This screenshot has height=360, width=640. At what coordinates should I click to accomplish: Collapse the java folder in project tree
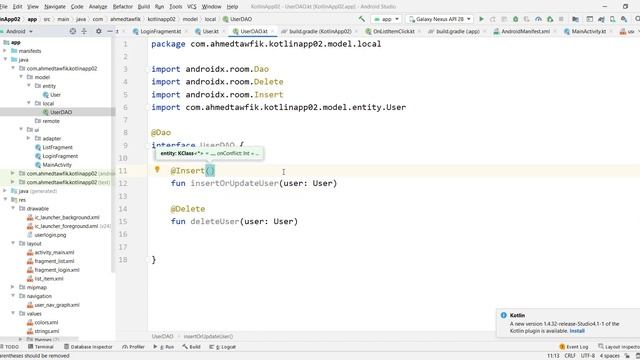coord(5,60)
